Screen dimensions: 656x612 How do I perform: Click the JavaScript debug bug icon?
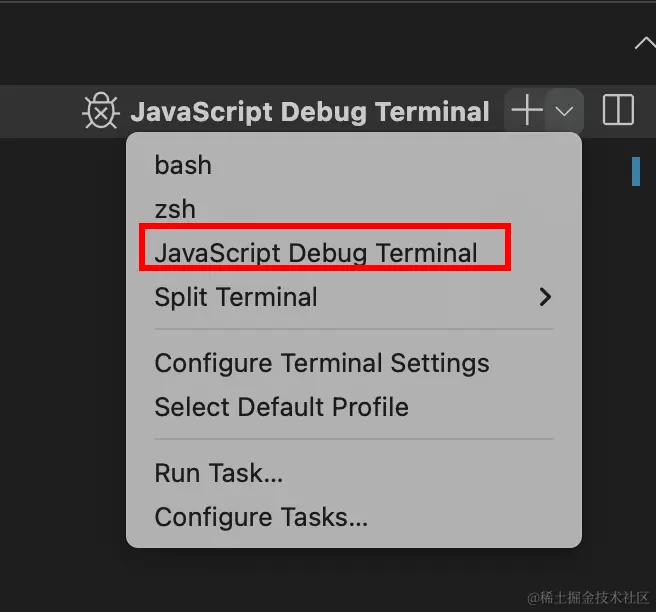100,111
